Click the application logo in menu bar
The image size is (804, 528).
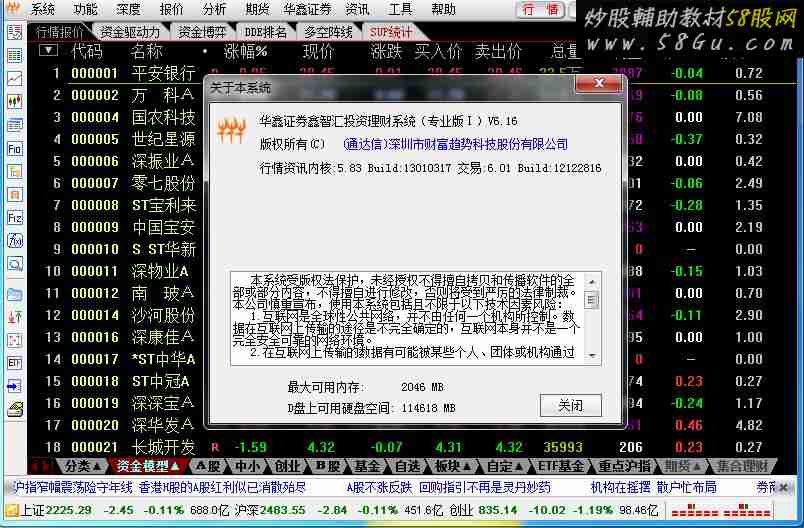click(x=13, y=8)
